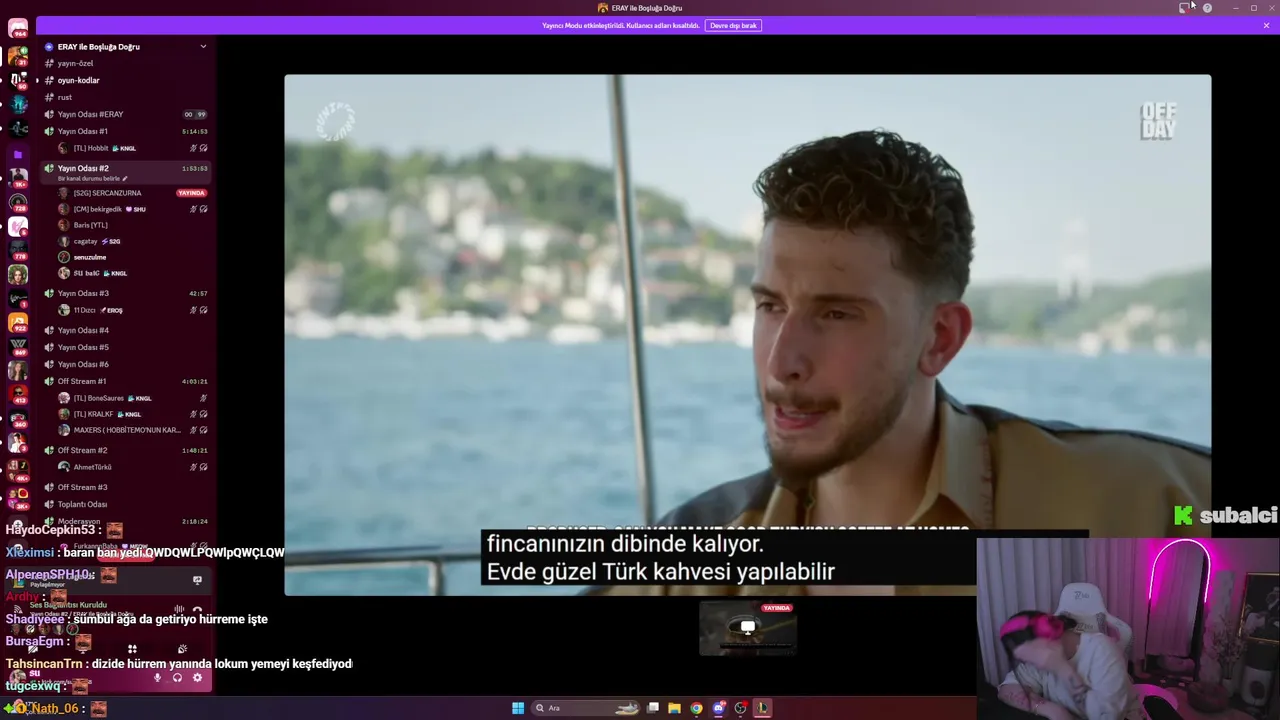Image resolution: width=1280 pixels, height=720 pixels.
Task: Edit channel status 'Bir kanal durumu belirle'
Action: point(93,179)
